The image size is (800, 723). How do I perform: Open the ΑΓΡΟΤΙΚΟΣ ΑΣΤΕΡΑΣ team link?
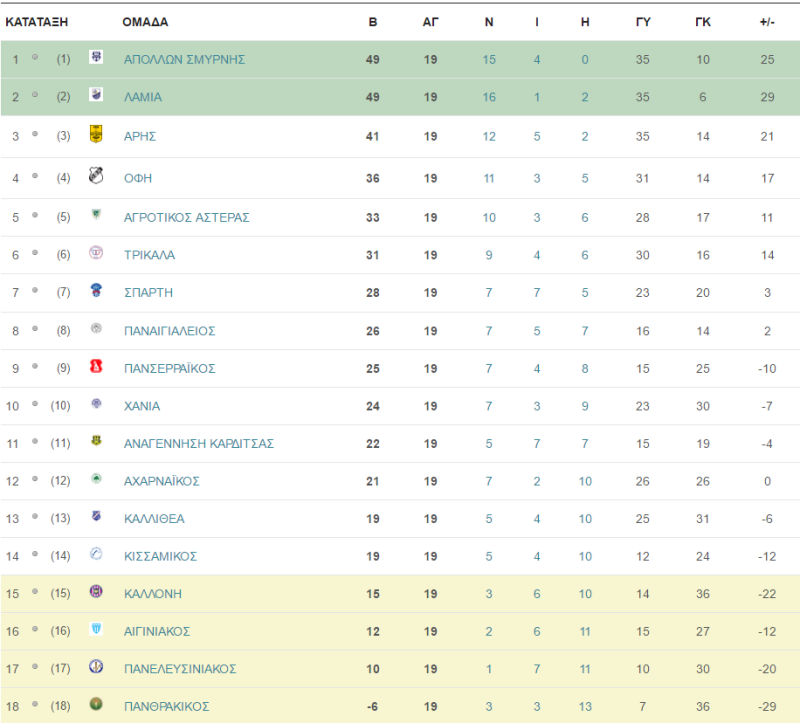click(187, 217)
